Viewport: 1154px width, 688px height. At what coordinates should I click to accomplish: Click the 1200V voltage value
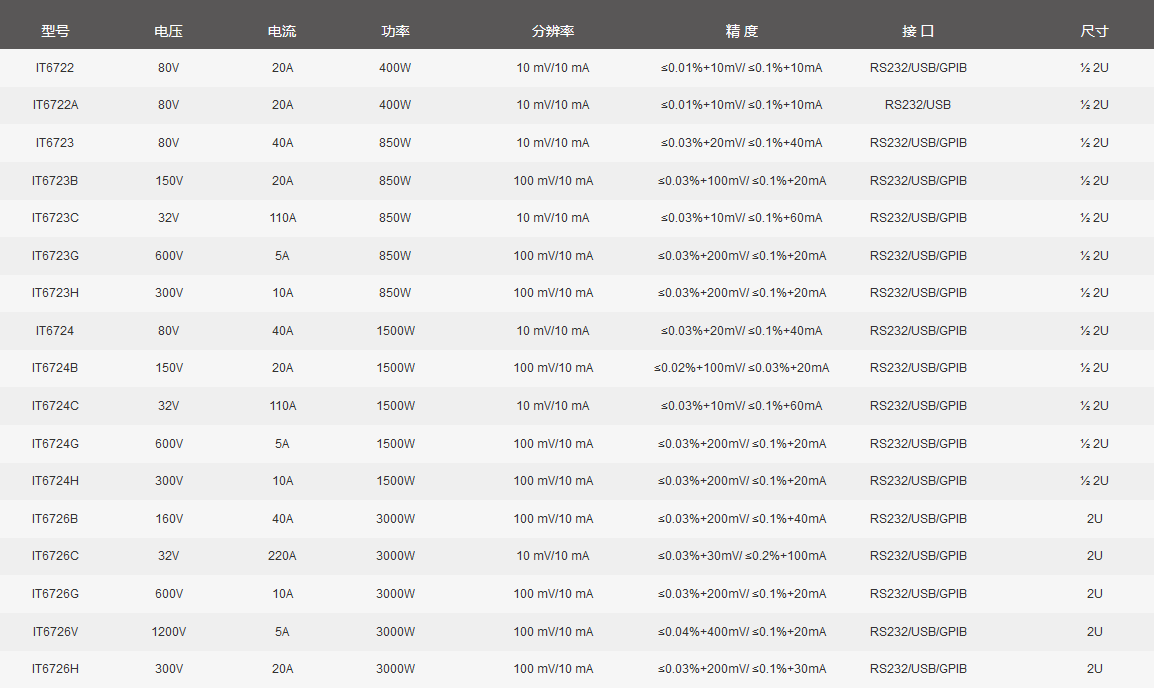click(x=169, y=631)
